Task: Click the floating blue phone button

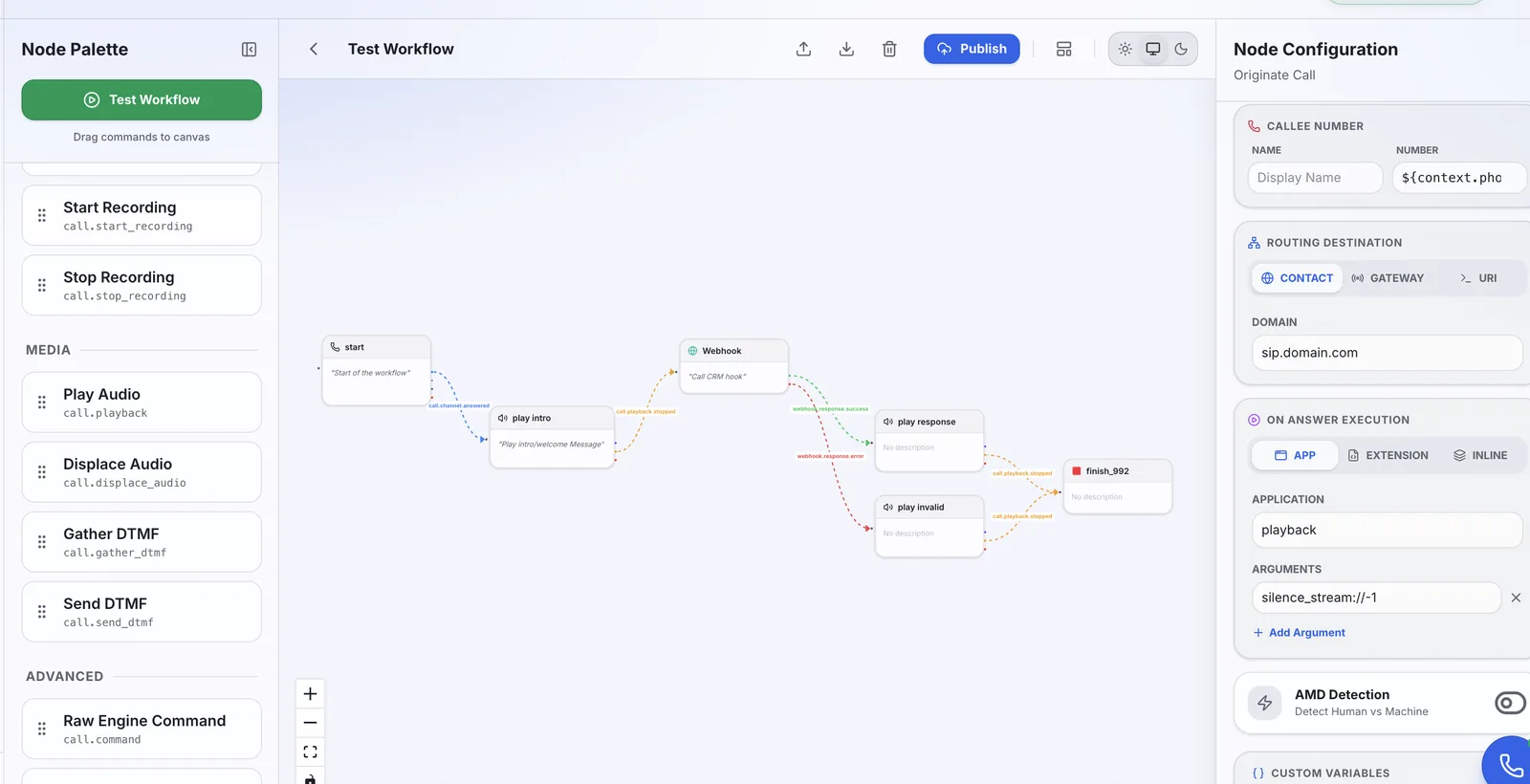Action: pos(1510,764)
